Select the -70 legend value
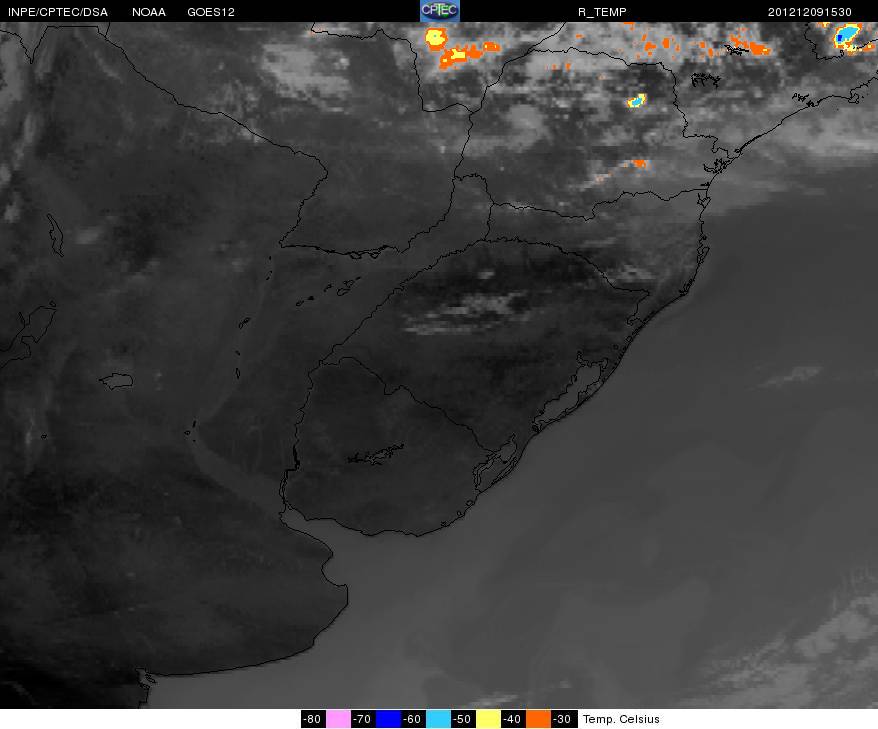878x729 pixels. click(363, 719)
